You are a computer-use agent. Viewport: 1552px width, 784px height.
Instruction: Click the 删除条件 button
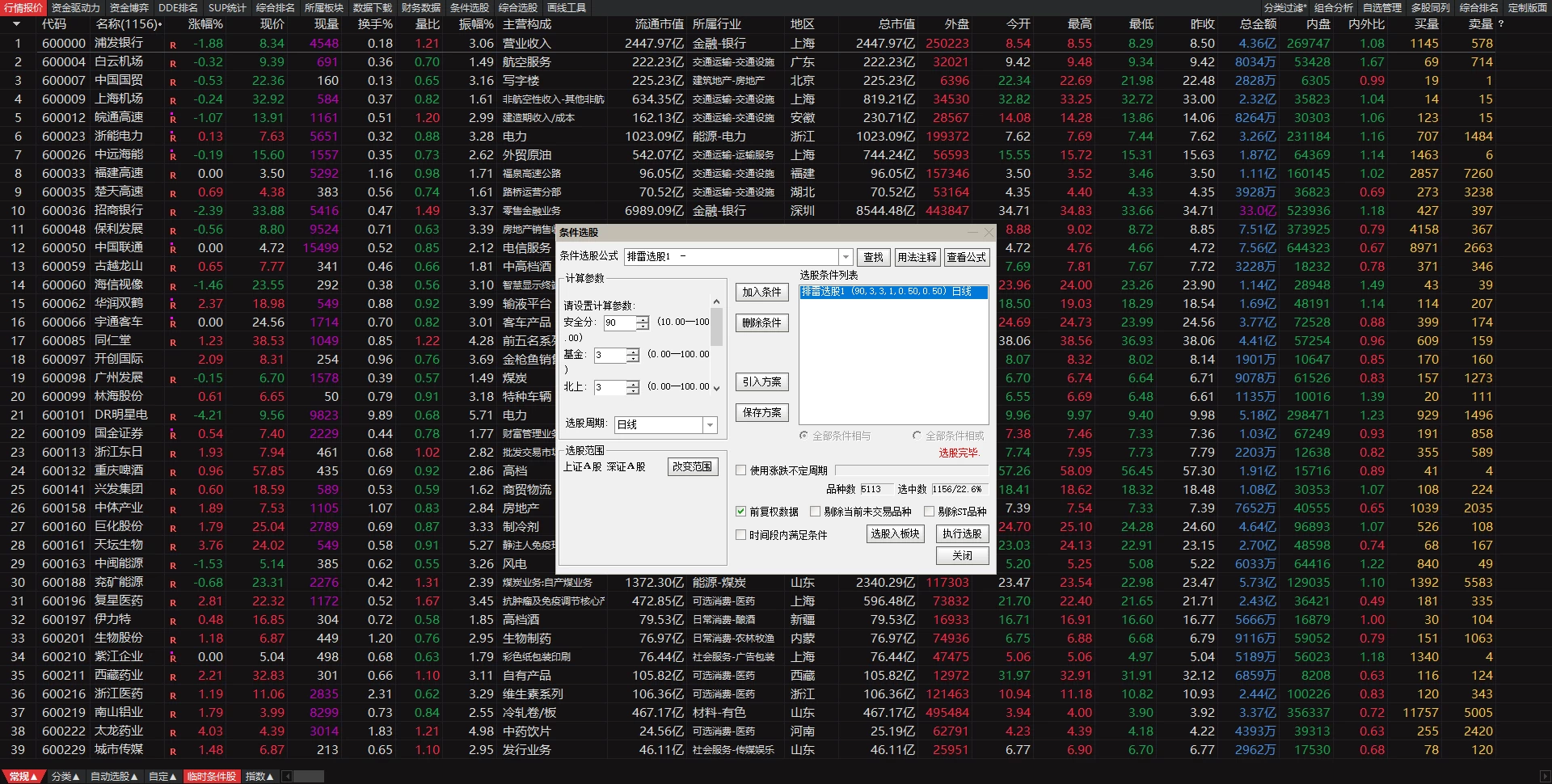(761, 322)
